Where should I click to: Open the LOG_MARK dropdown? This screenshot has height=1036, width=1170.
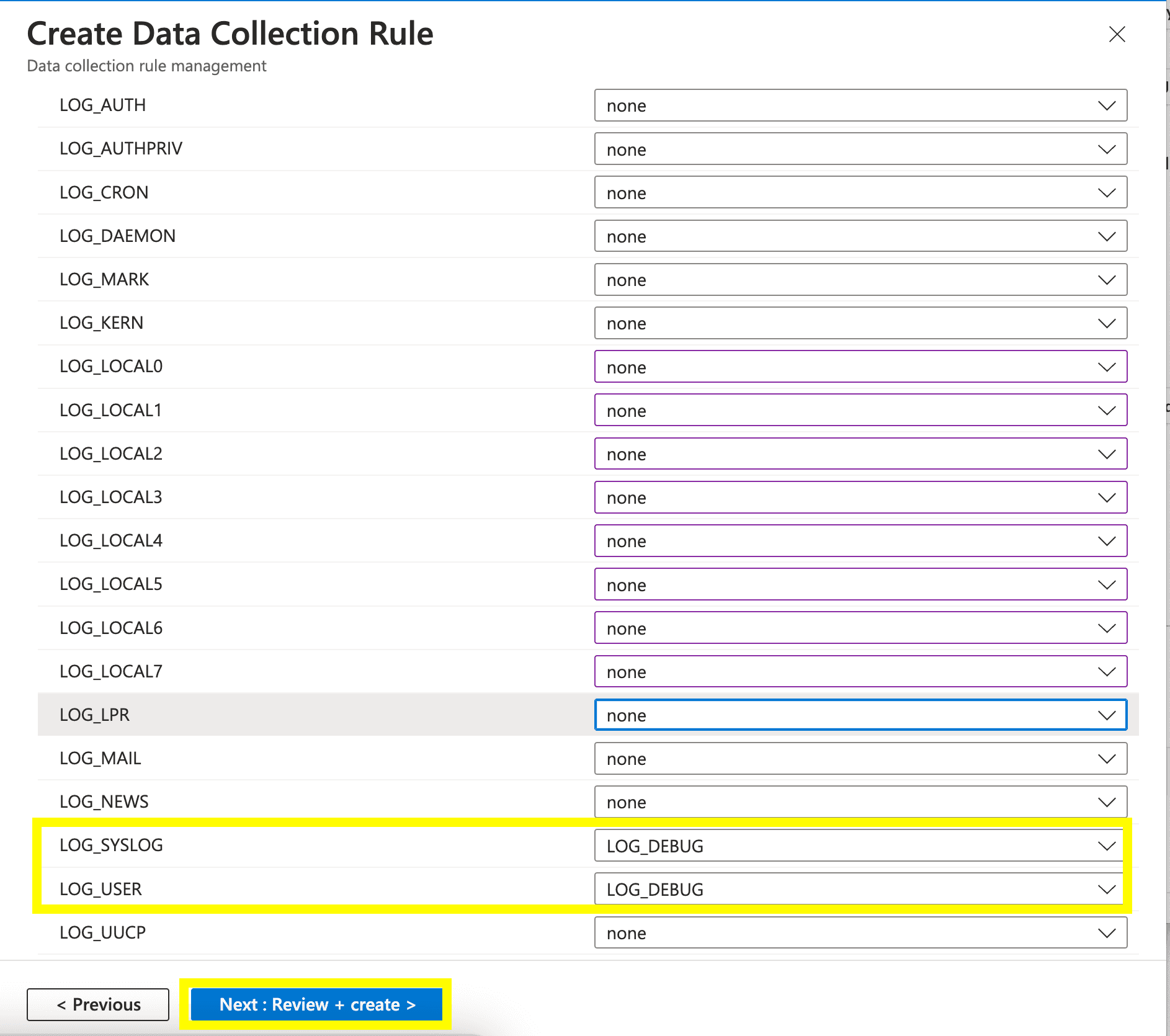click(860, 280)
